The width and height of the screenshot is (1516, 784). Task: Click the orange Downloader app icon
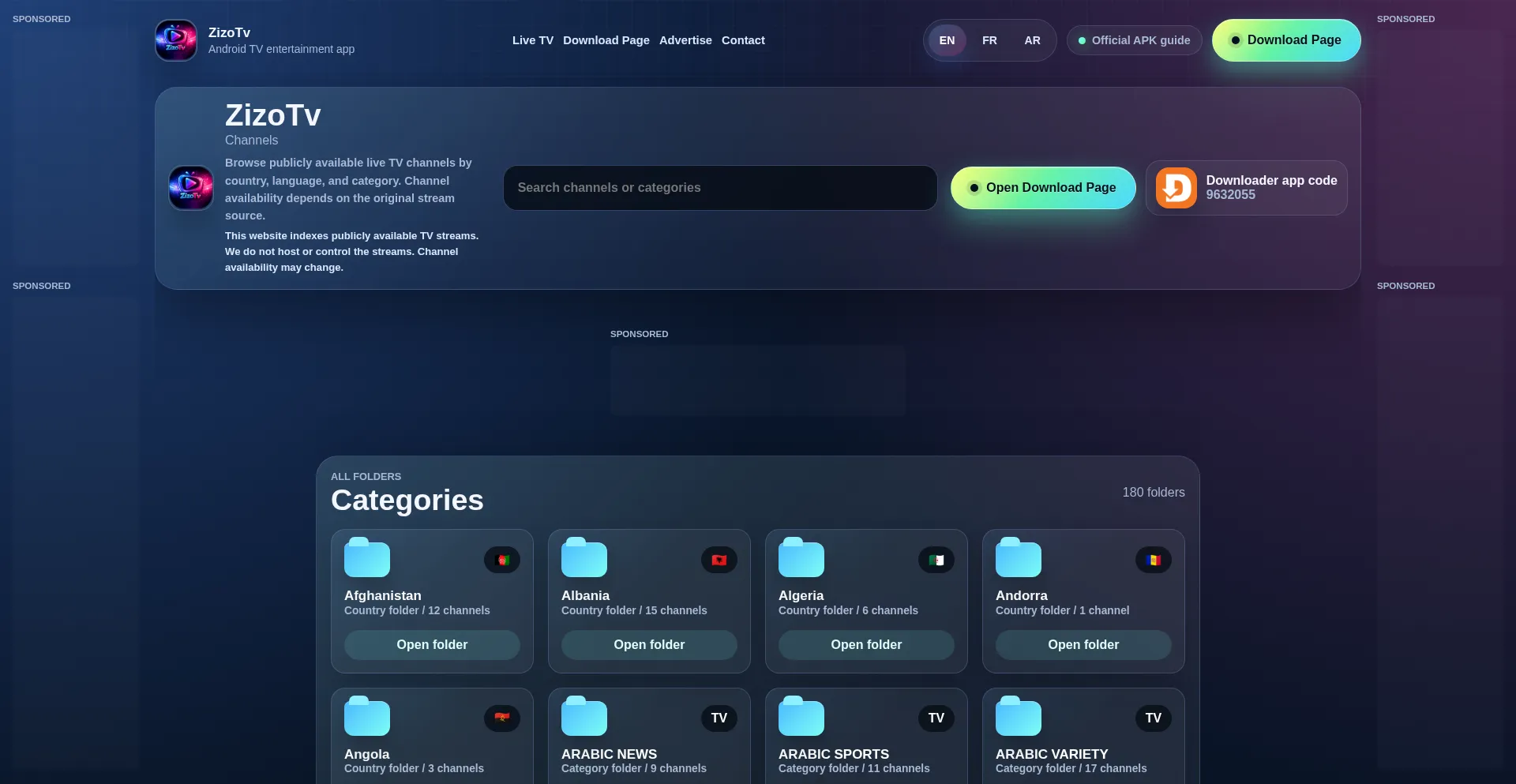(1176, 188)
